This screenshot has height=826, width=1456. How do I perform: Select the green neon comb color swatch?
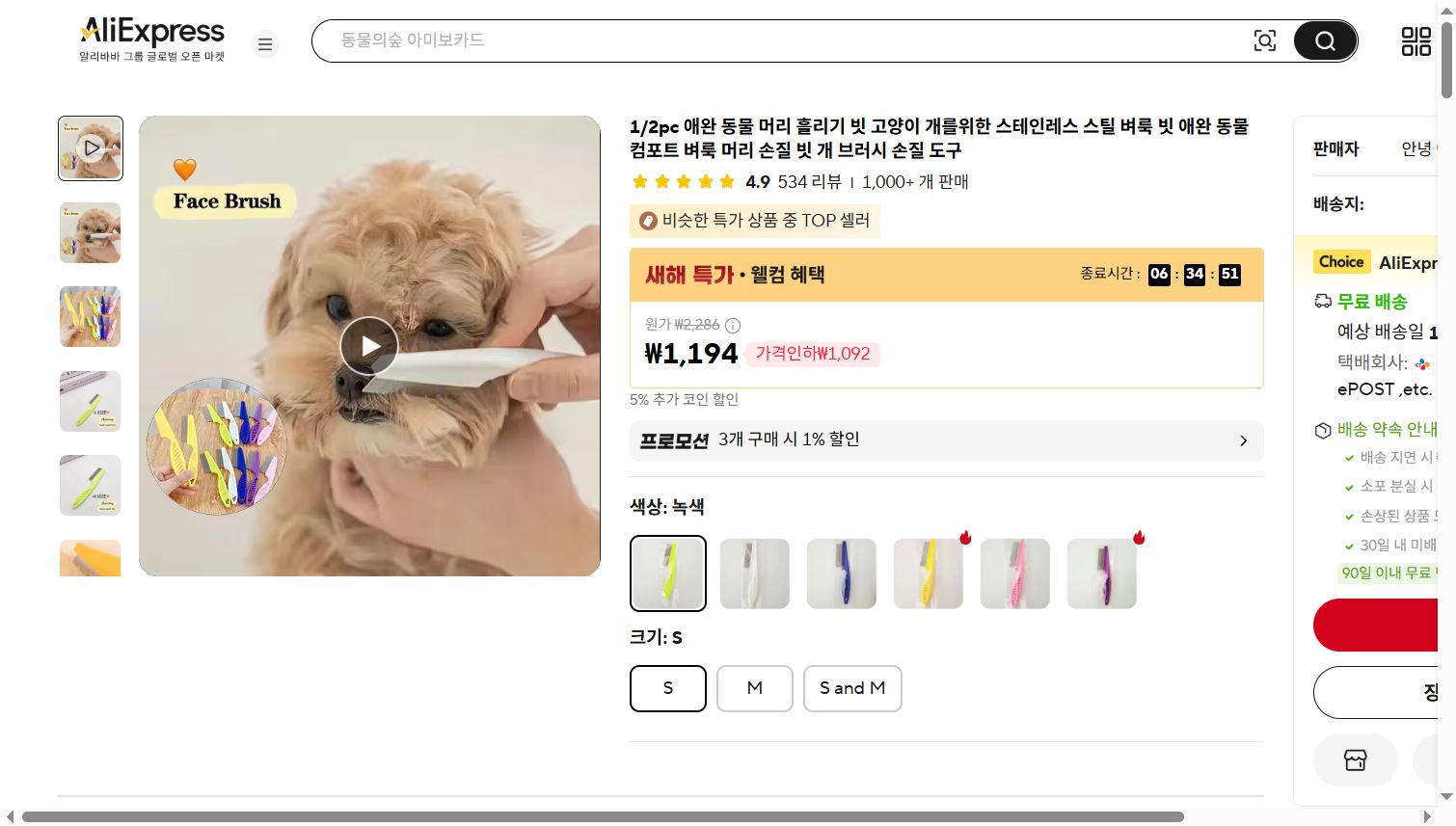[x=667, y=573]
